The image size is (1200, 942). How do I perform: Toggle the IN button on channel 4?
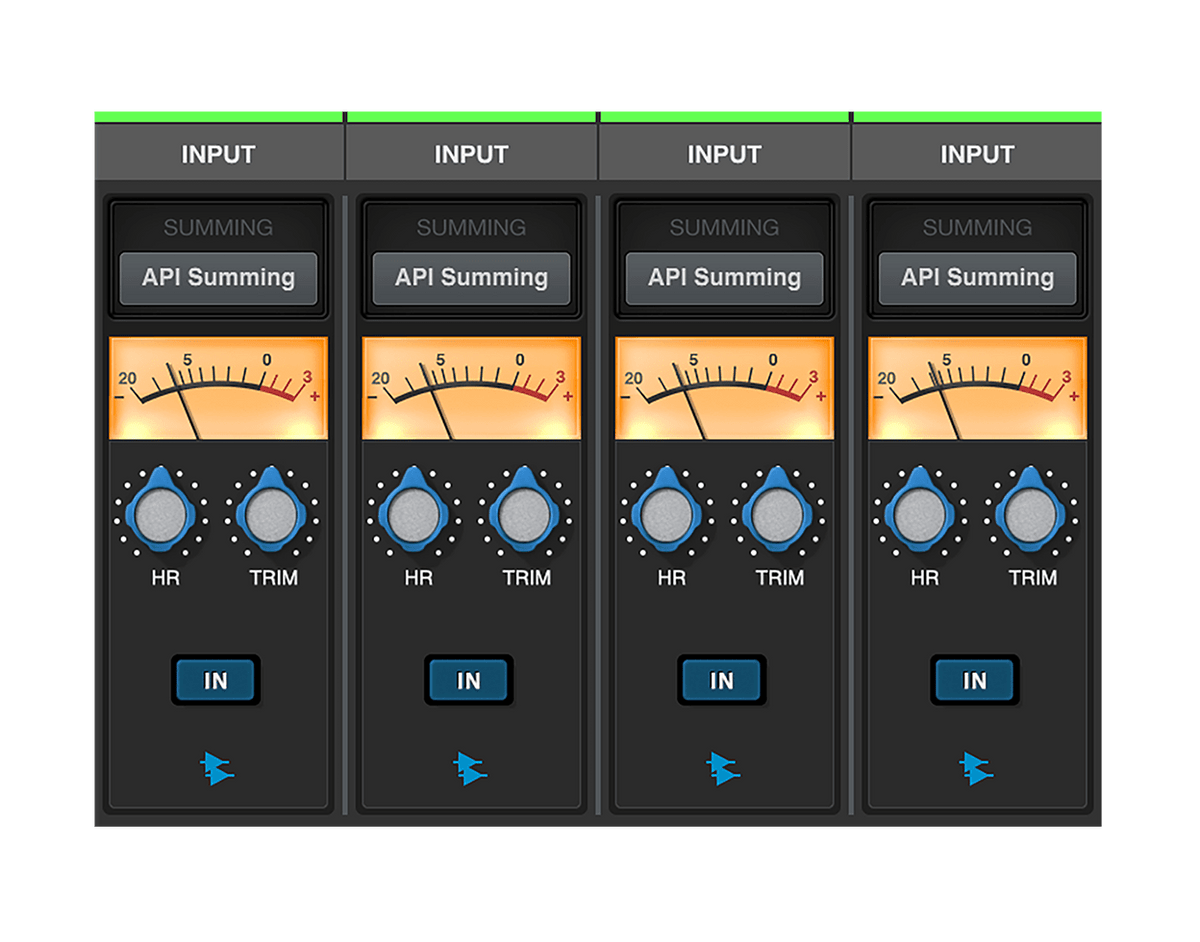pos(975,680)
